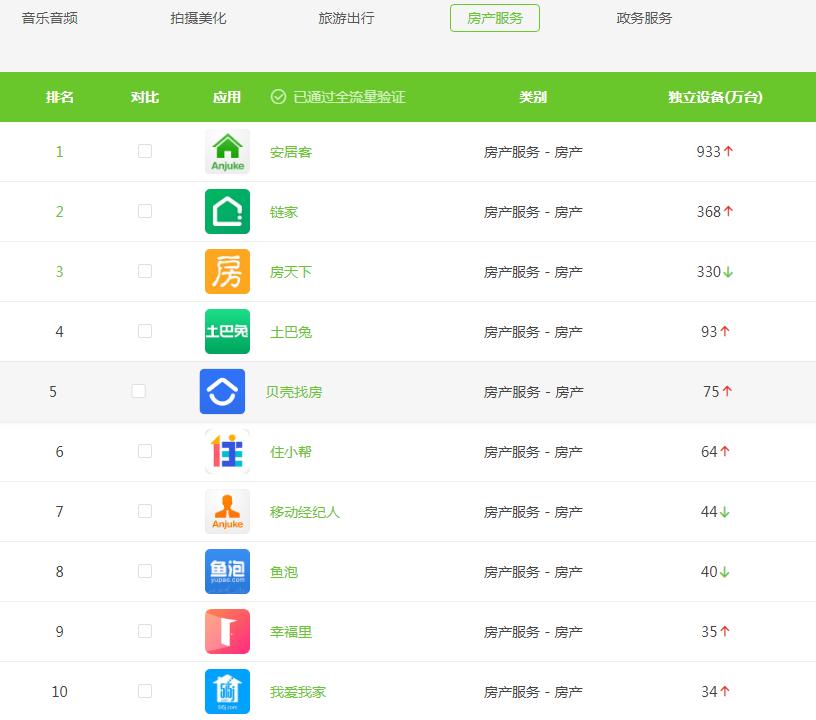
Task: Click the 链家 green house icon
Action: pos(227,211)
